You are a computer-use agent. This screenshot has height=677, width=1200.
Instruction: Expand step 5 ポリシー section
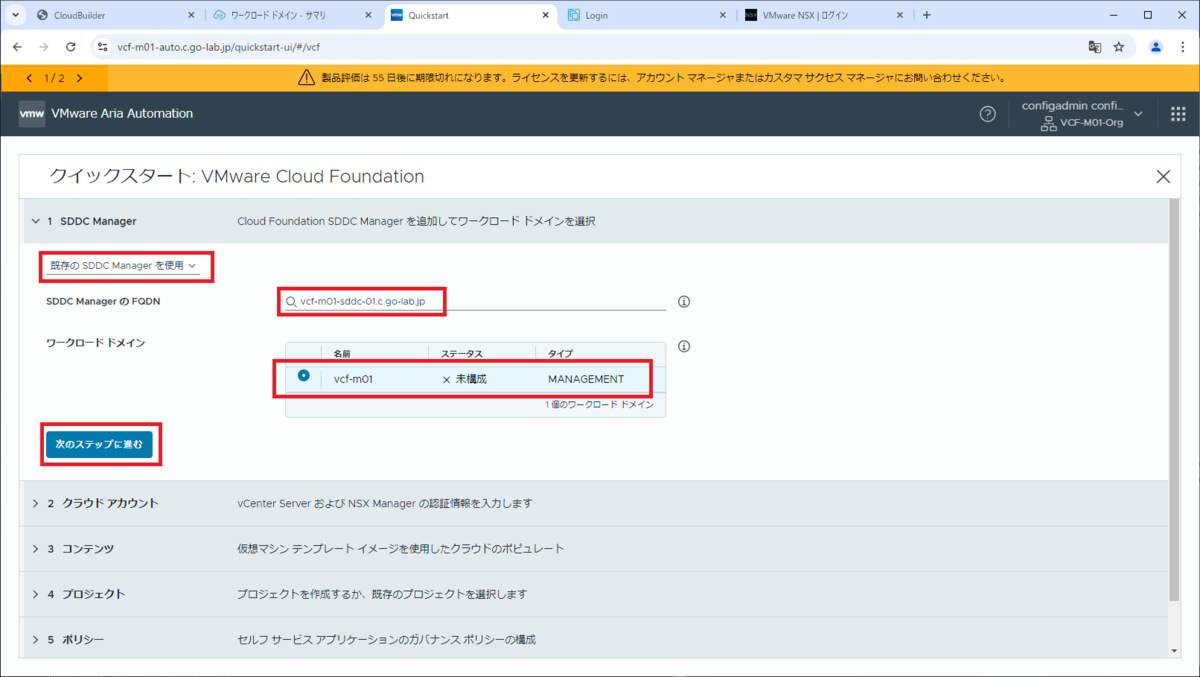[x=35, y=639]
